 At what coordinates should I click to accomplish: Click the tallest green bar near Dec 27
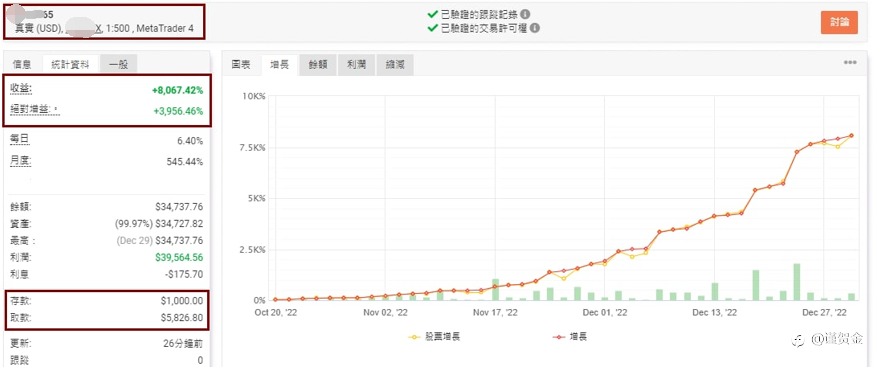coord(797,282)
